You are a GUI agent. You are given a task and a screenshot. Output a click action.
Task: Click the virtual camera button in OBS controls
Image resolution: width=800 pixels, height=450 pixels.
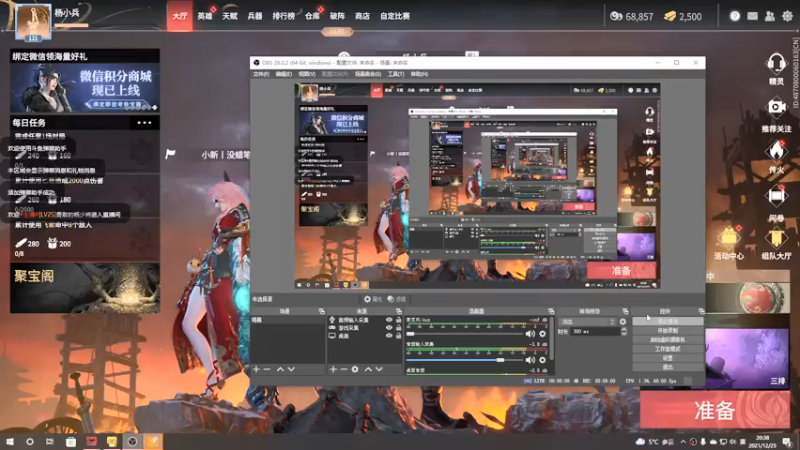668,340
